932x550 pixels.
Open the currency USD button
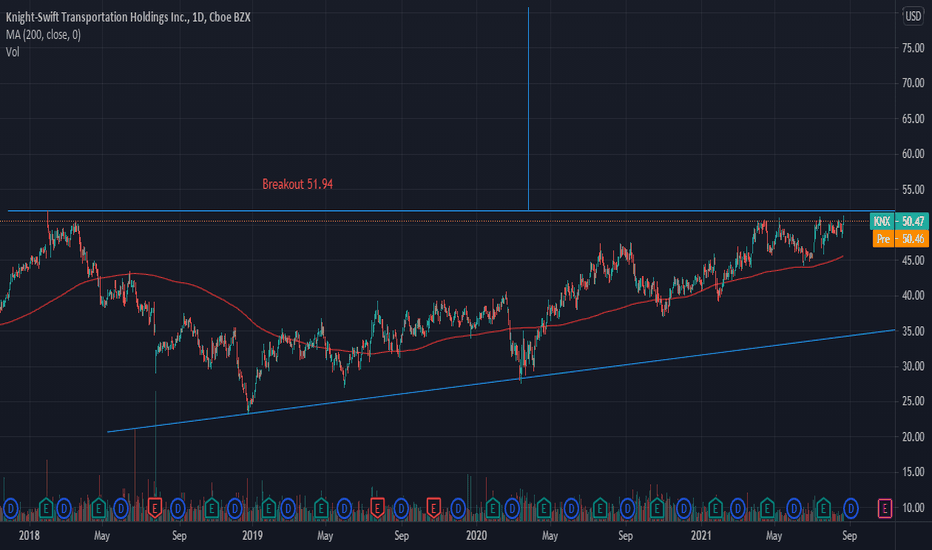point(913,16)
